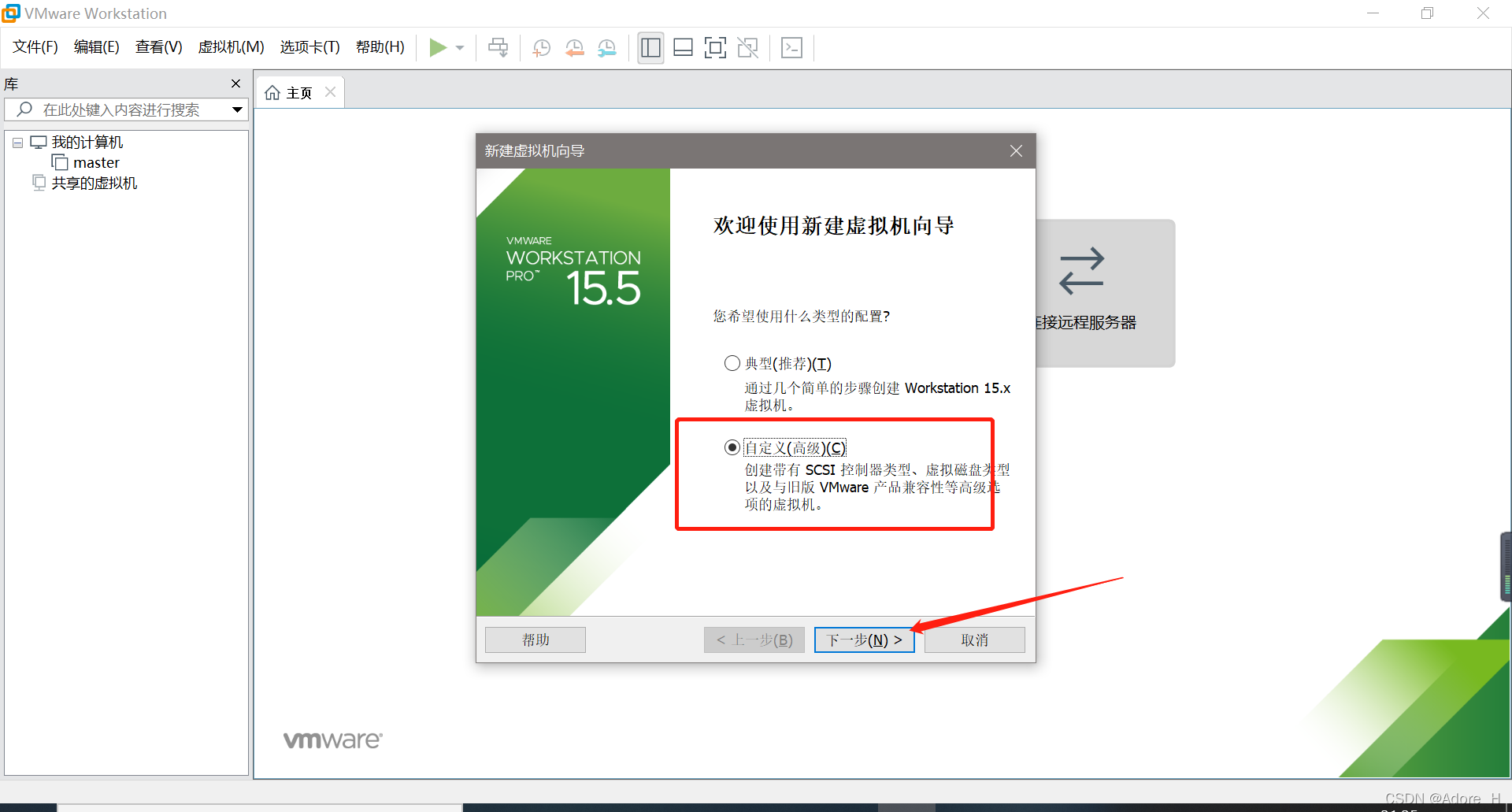Open the power options dropdown arrow
1512x812 pixels.
pos(460,48)
